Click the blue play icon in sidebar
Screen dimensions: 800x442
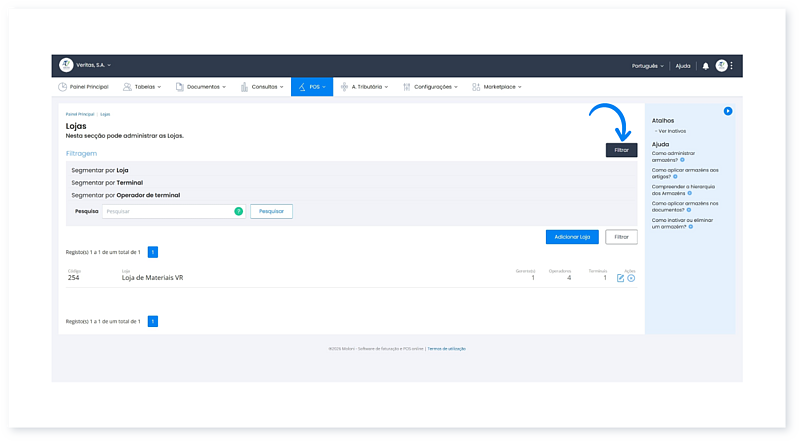tap(728, 111)
